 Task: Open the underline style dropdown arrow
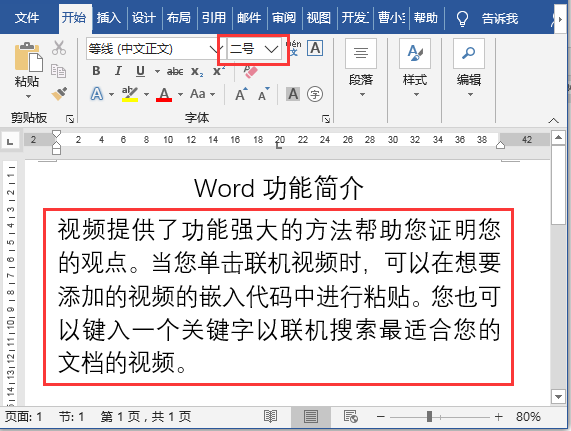tap(157, 71)
